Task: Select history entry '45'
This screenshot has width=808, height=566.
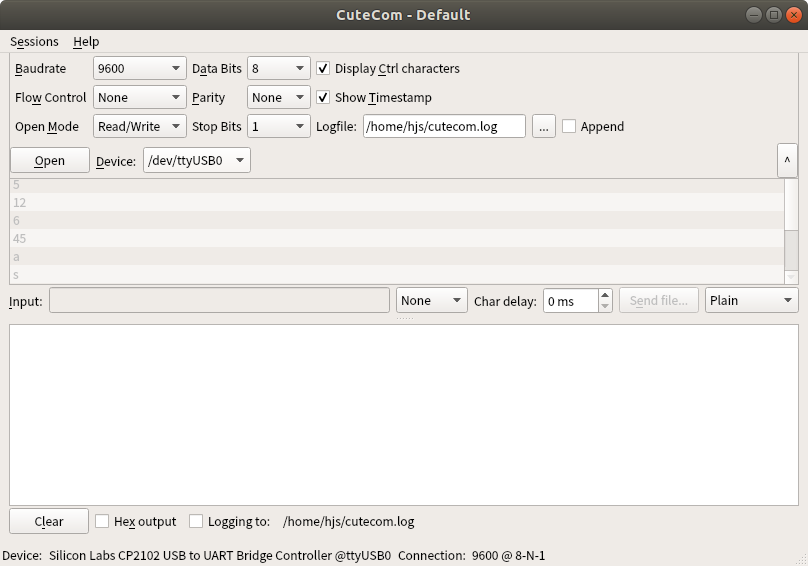Action: tap(397, 238)
